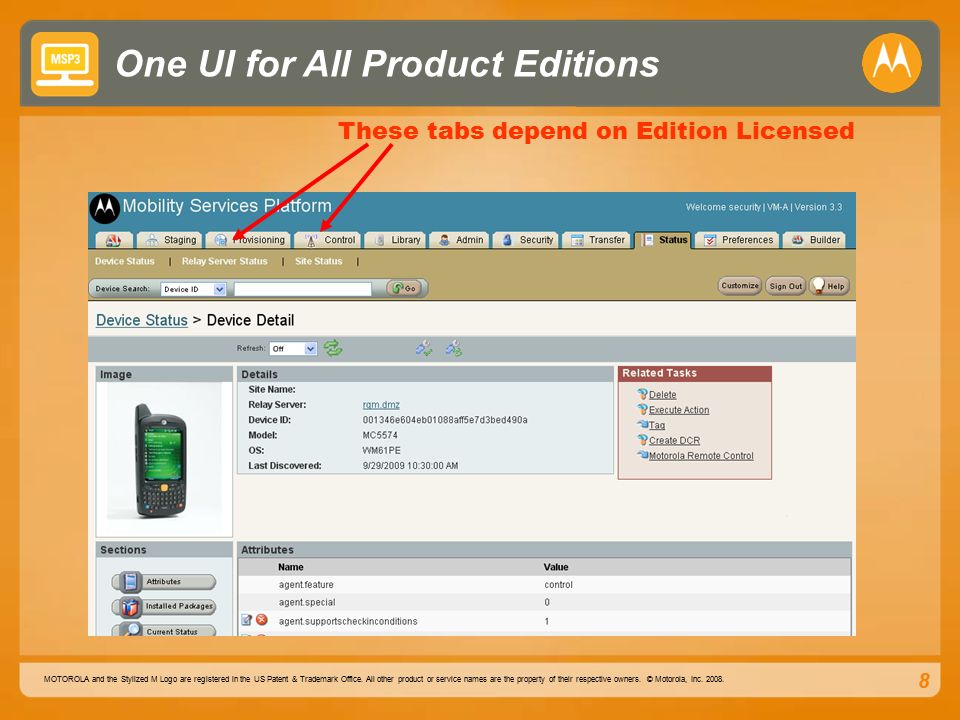
Task: Click the Name column header
Action: click(291, 567)
